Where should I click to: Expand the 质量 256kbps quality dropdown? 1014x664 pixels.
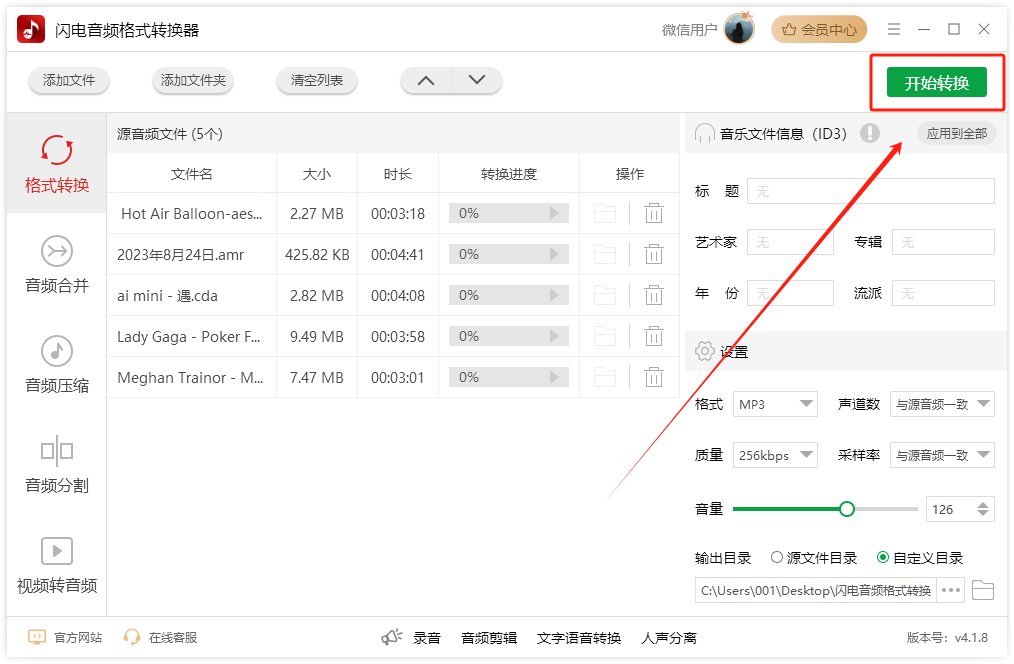776,455
